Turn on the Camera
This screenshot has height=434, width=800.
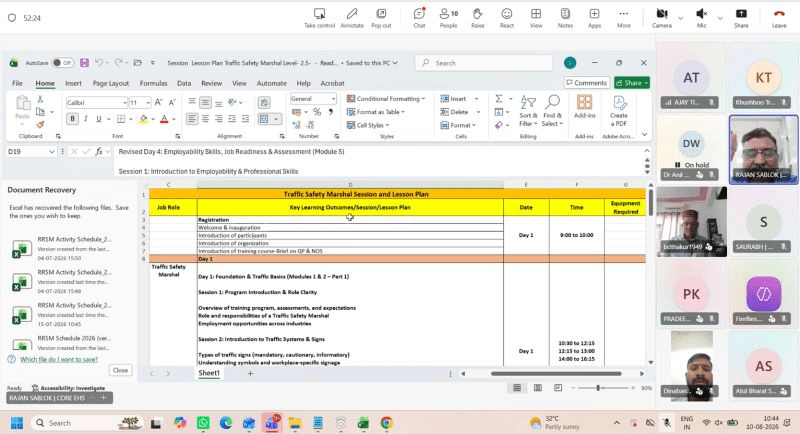[x=662, y=18]
